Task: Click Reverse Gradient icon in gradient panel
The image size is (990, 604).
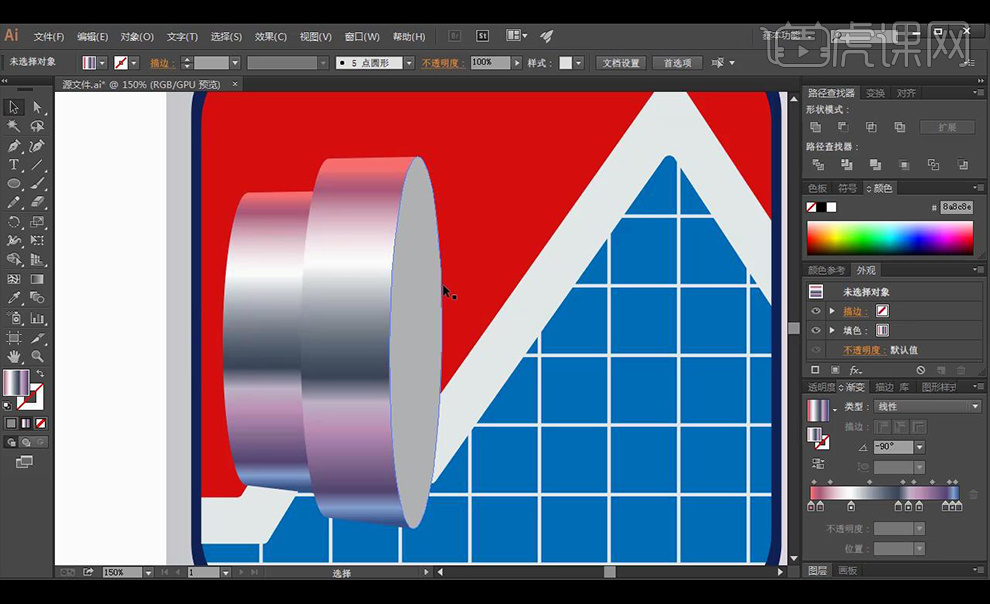Action: pyautogui.click(x=818, y=464)
